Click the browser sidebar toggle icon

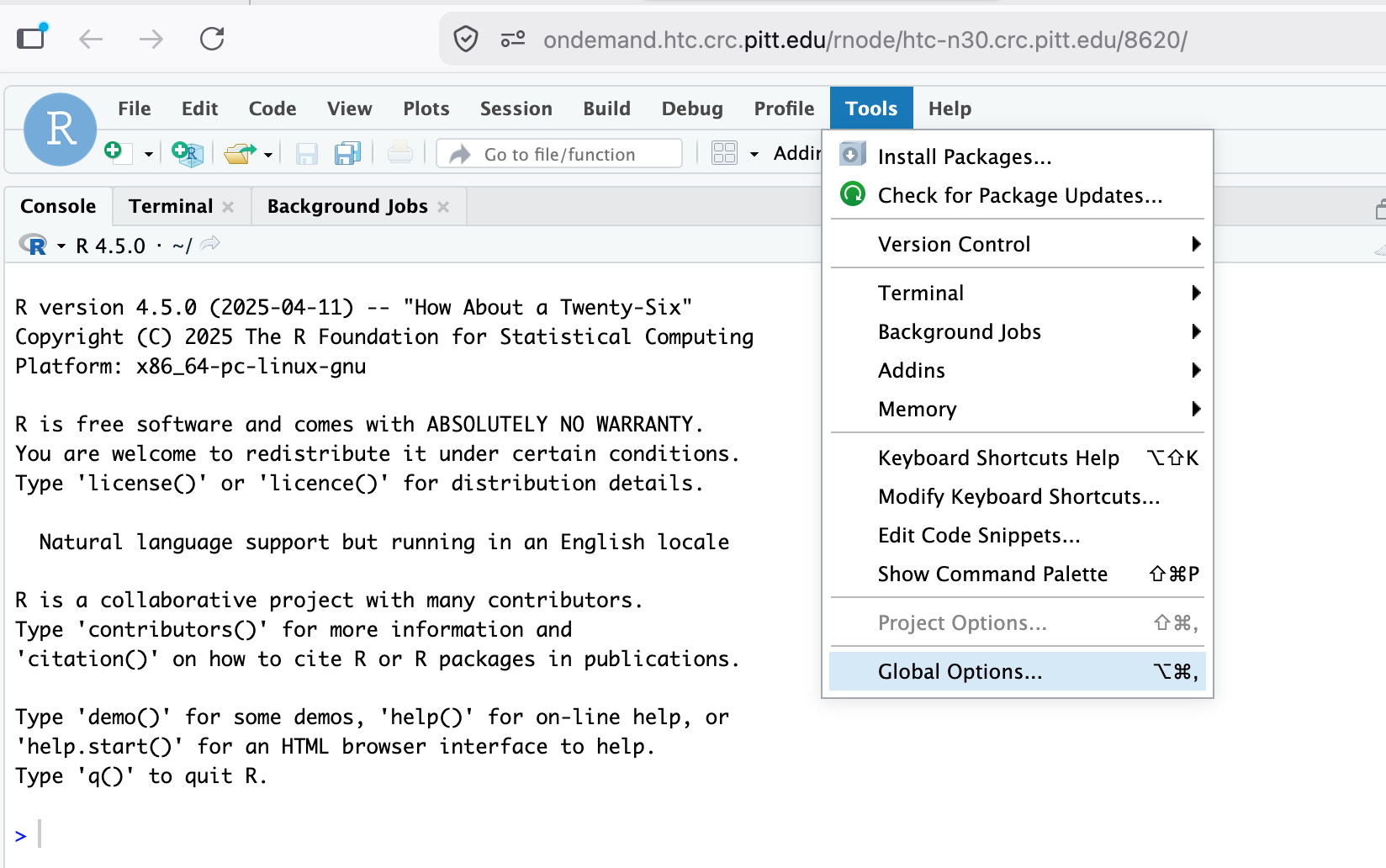click(x=32, y=38)
